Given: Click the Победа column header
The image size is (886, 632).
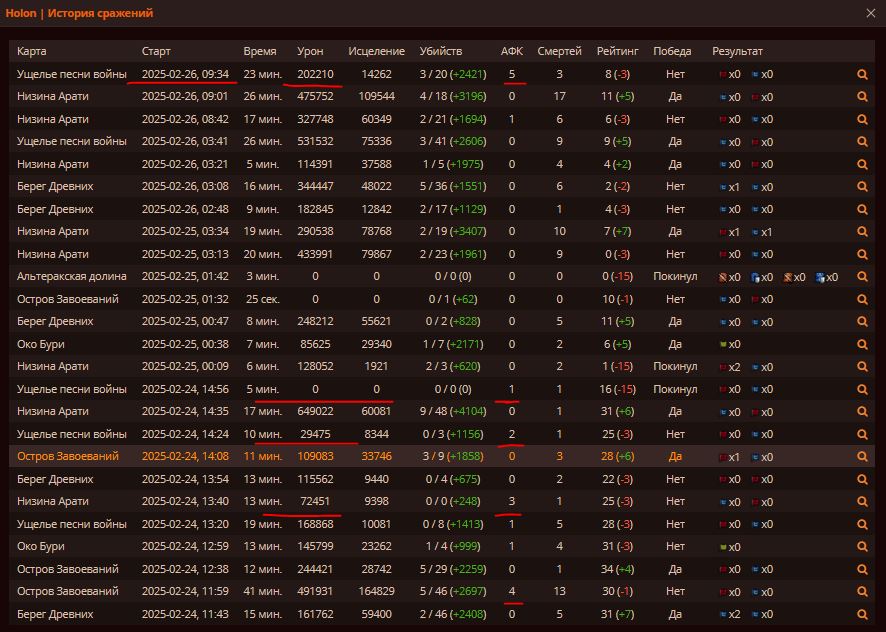Looking at the screenshot, I should click(x=672, y=51).
